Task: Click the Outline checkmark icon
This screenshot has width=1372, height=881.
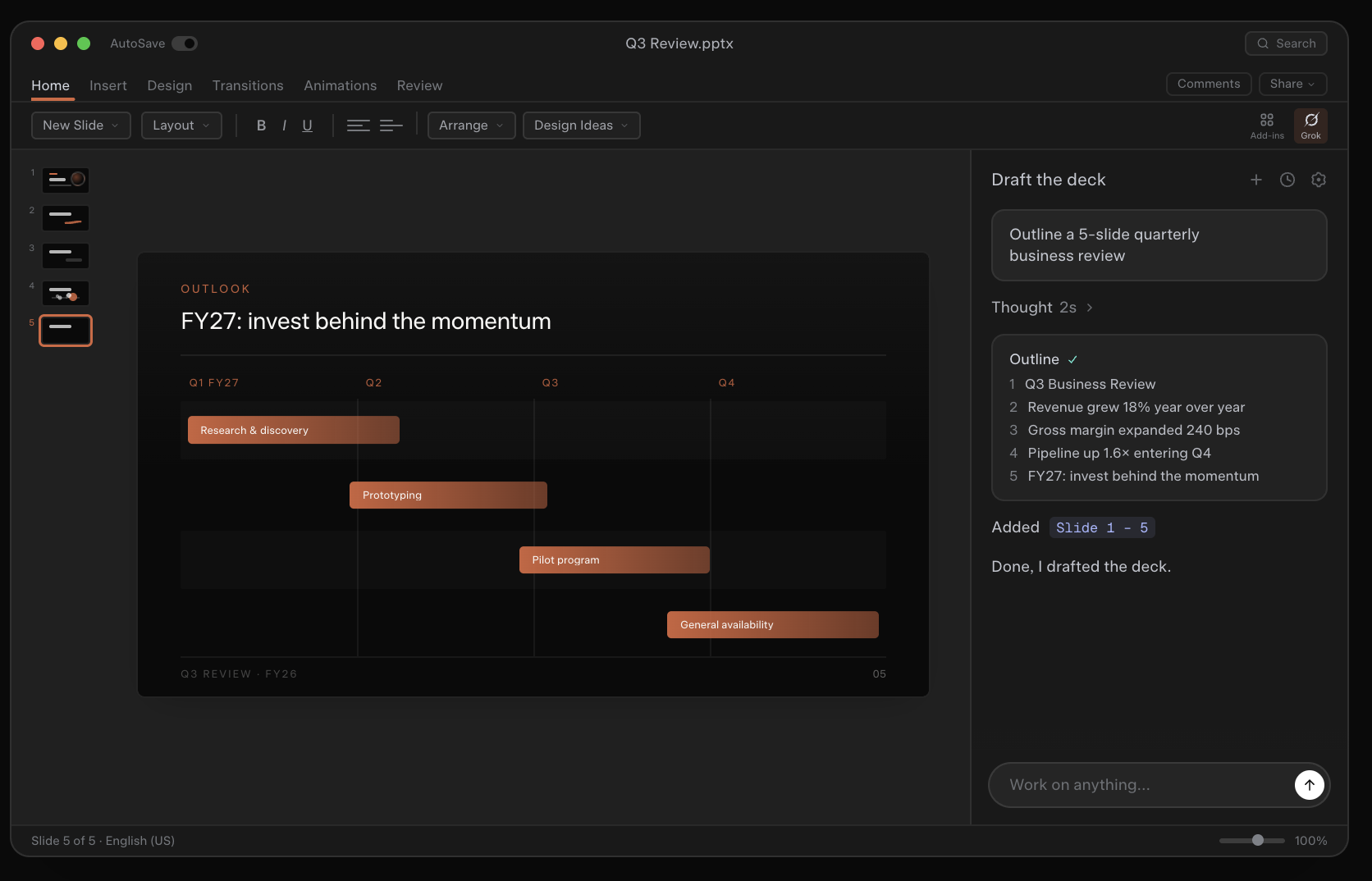Action: pos(1072,359)
